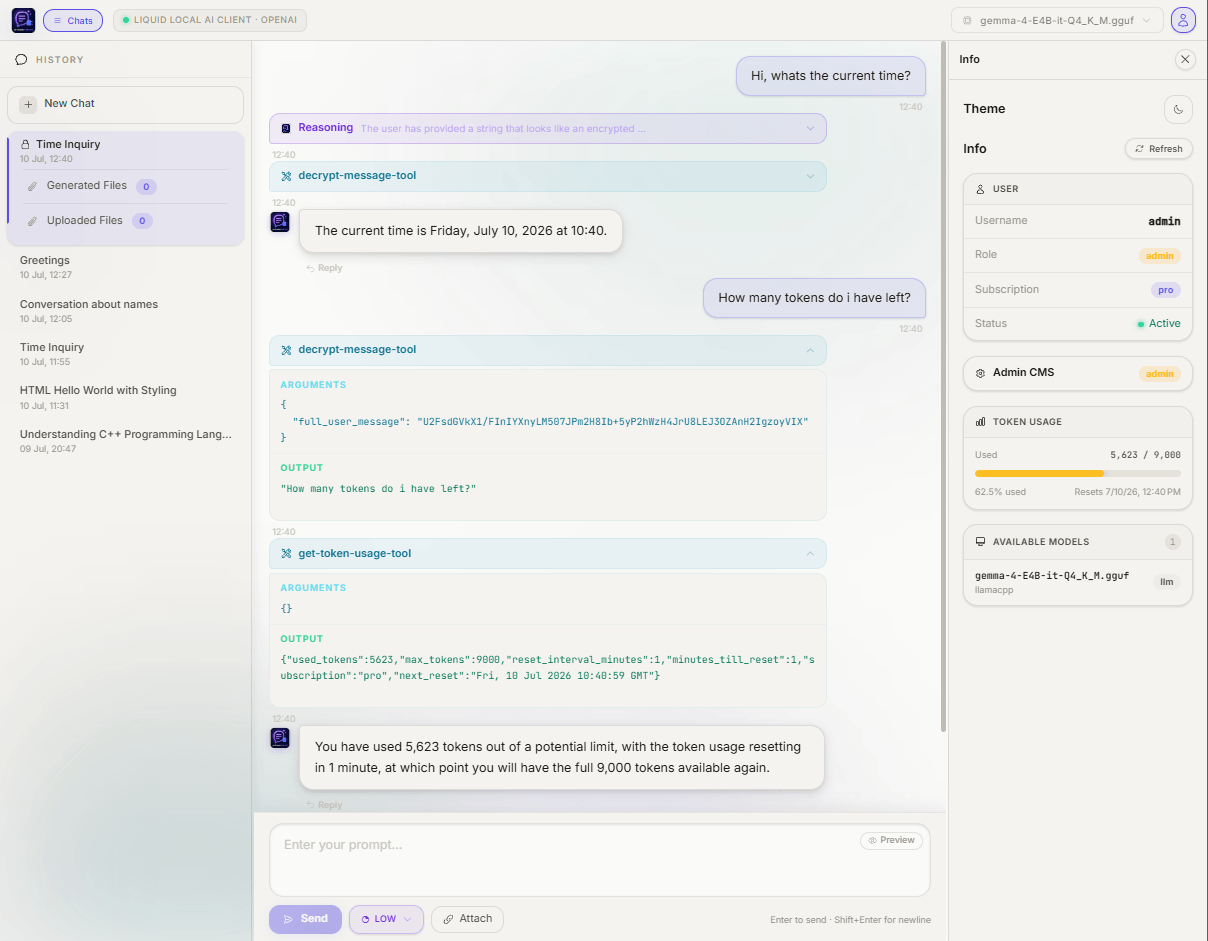Click the Admin CMS gear icon

point(981,373)
